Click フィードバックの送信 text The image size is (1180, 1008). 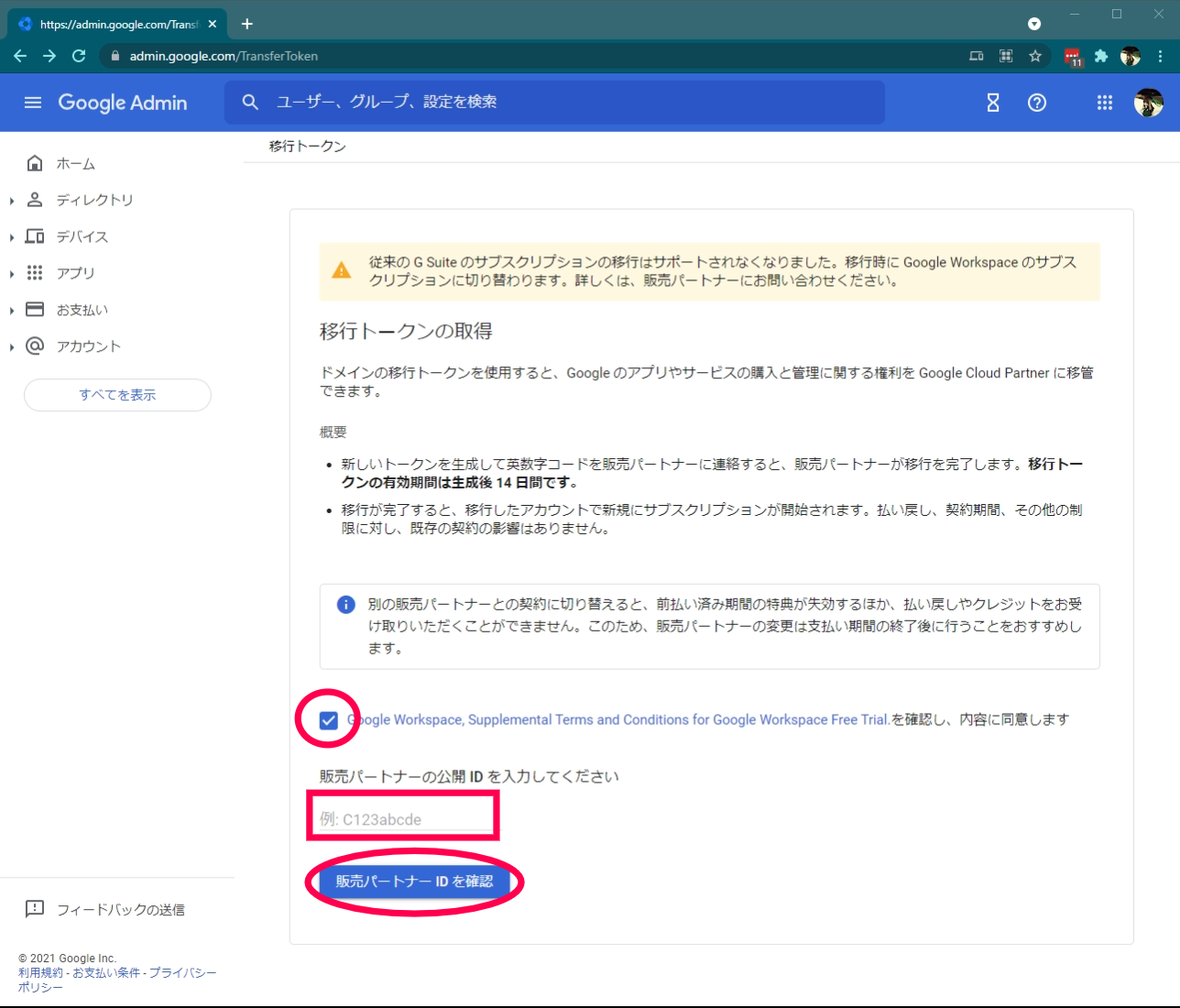pyautogui.click(x=121, y=910)
